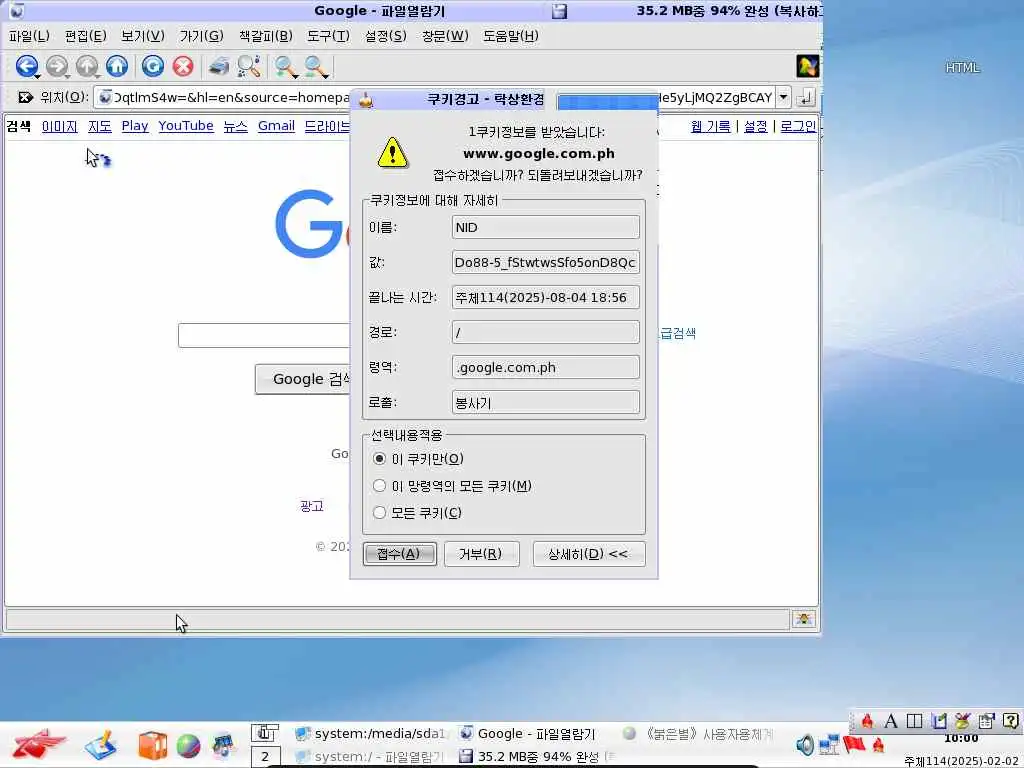Open the 설정(S) settings menu
This screenshot has height=768, width=1024.
[x=385, y=36]
